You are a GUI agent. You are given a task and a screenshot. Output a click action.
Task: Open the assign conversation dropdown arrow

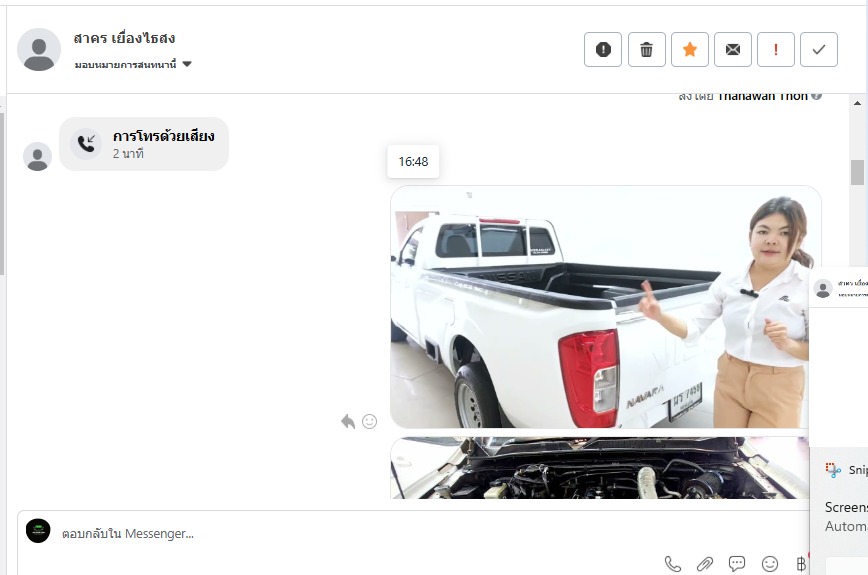(187, 64)
